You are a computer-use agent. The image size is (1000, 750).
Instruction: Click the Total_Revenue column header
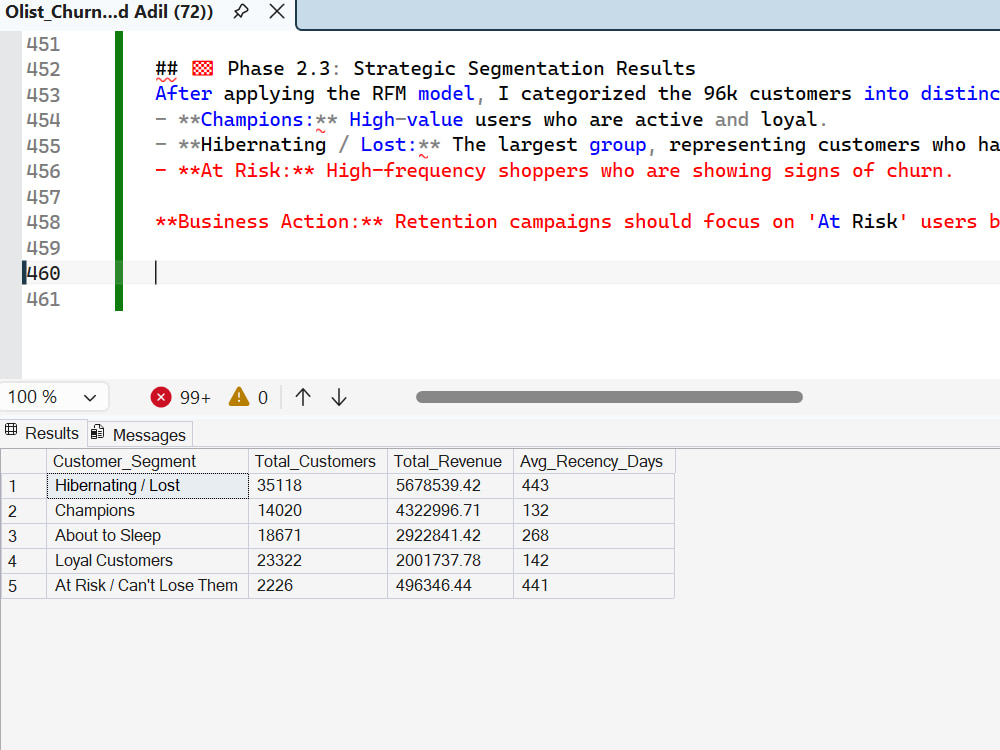pos(450,461)
